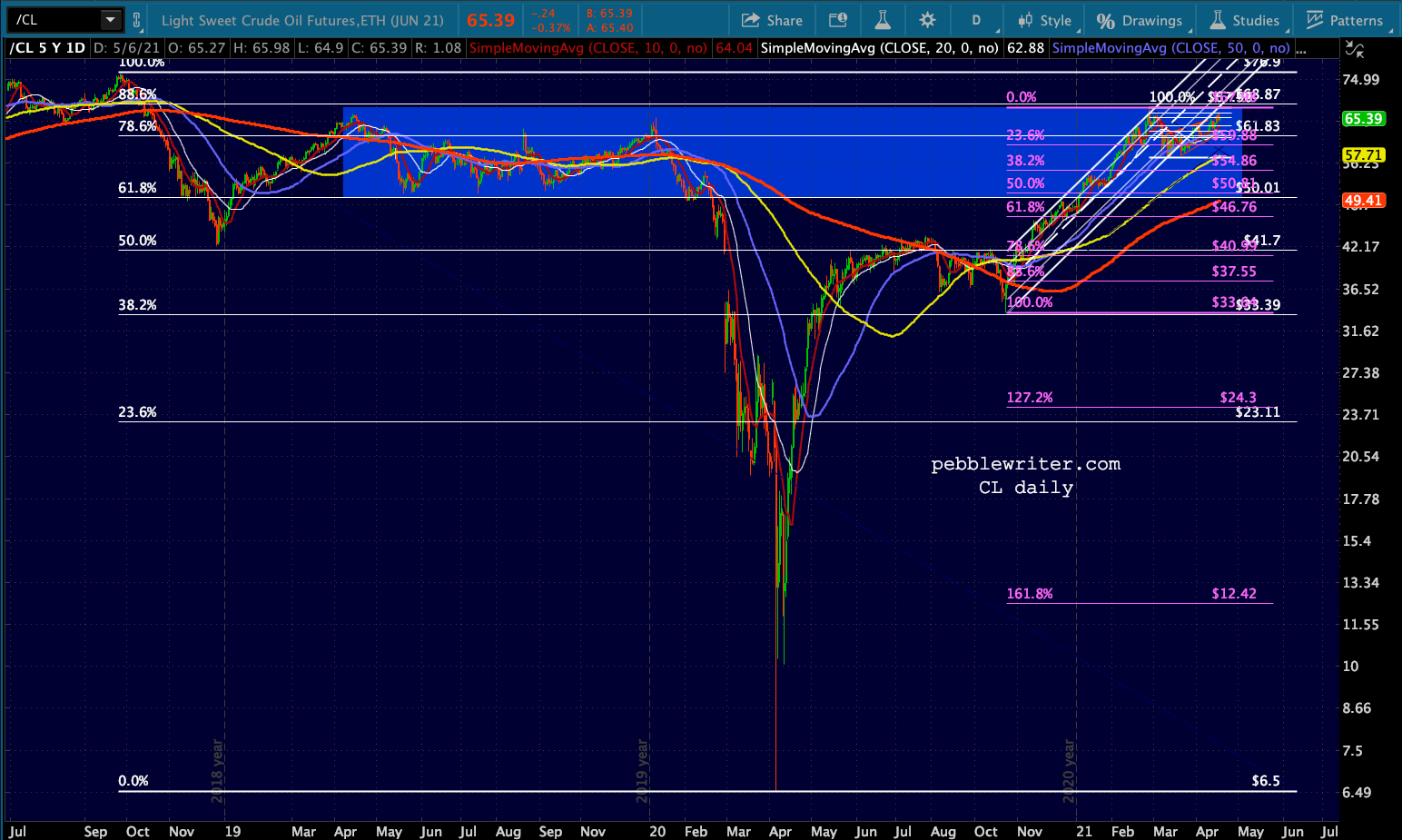This screenshot has width=1402, height=840.
Task: Click the white 61.8% retracement label
Action: (x=138, y=188)
